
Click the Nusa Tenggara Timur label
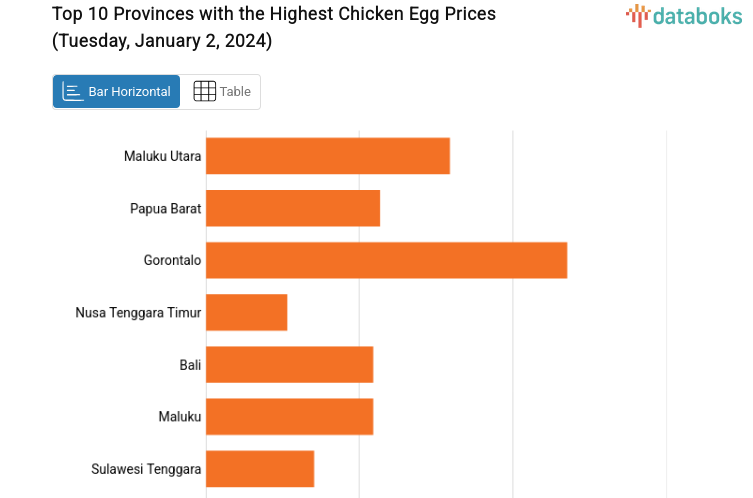pos(138,312)
